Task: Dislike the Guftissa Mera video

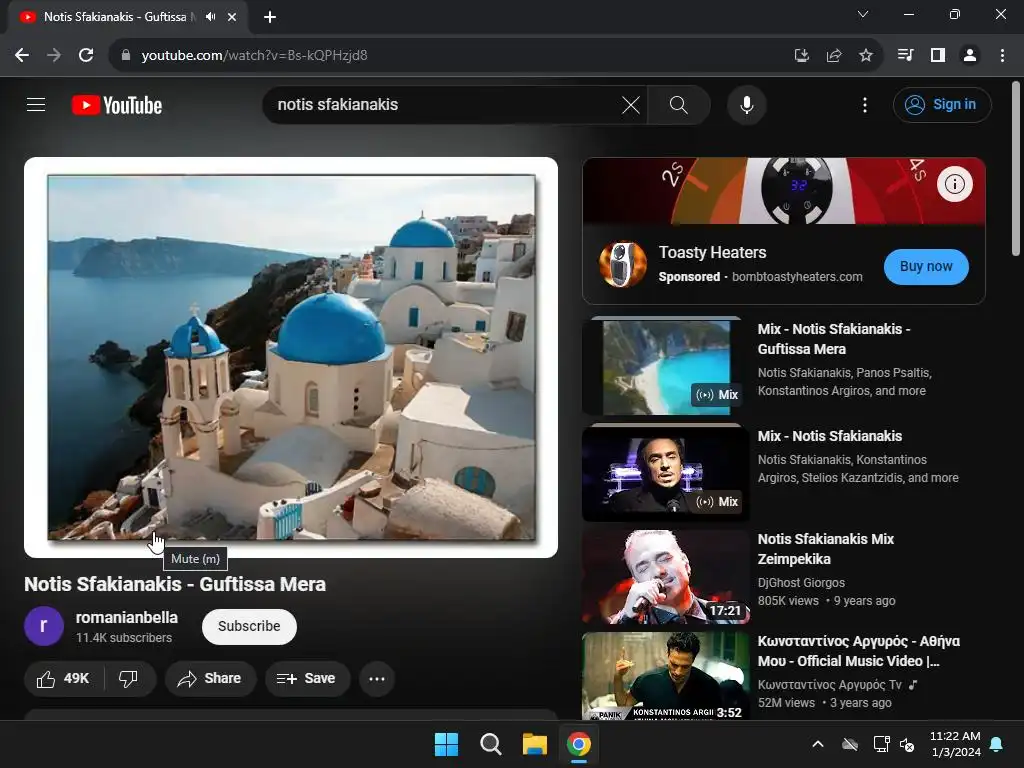Action: click(x=129, y=679)
